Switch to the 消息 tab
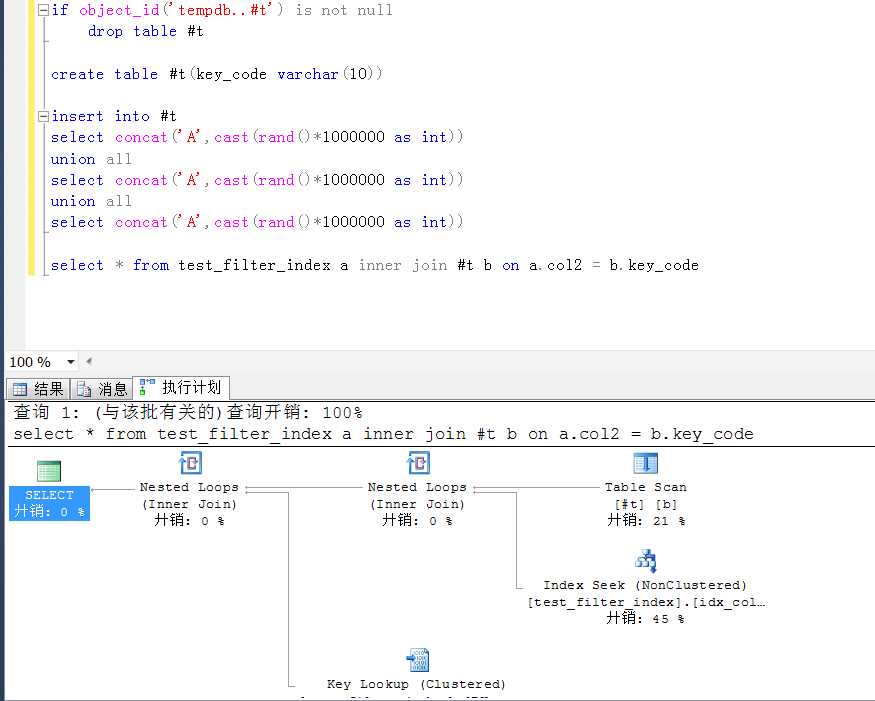The width and height of the screenshot is (875, 701). (102, 388)
